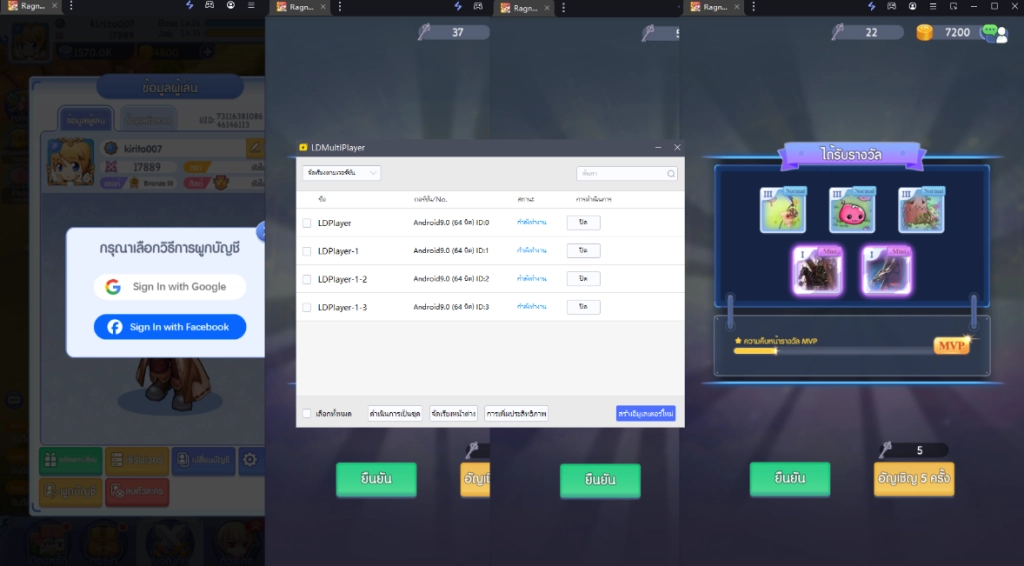
Task: Click the green confirm button in the third window
Action: click(600, 480)
